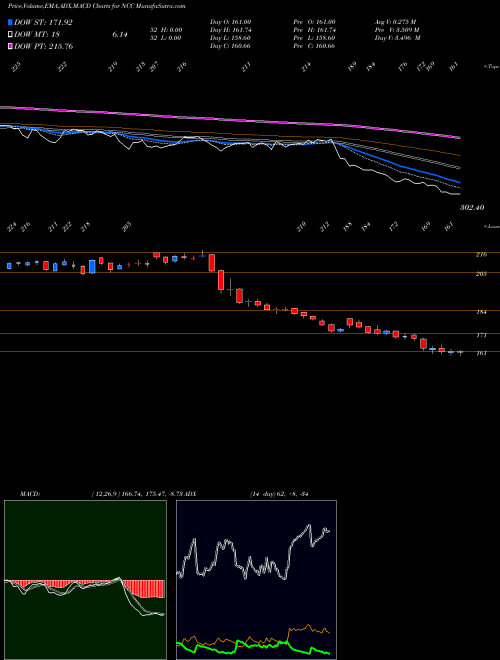This screenshot has height=660, width=500.
Task: Click the 205 value in the Lows row
Action: [127, 228]
